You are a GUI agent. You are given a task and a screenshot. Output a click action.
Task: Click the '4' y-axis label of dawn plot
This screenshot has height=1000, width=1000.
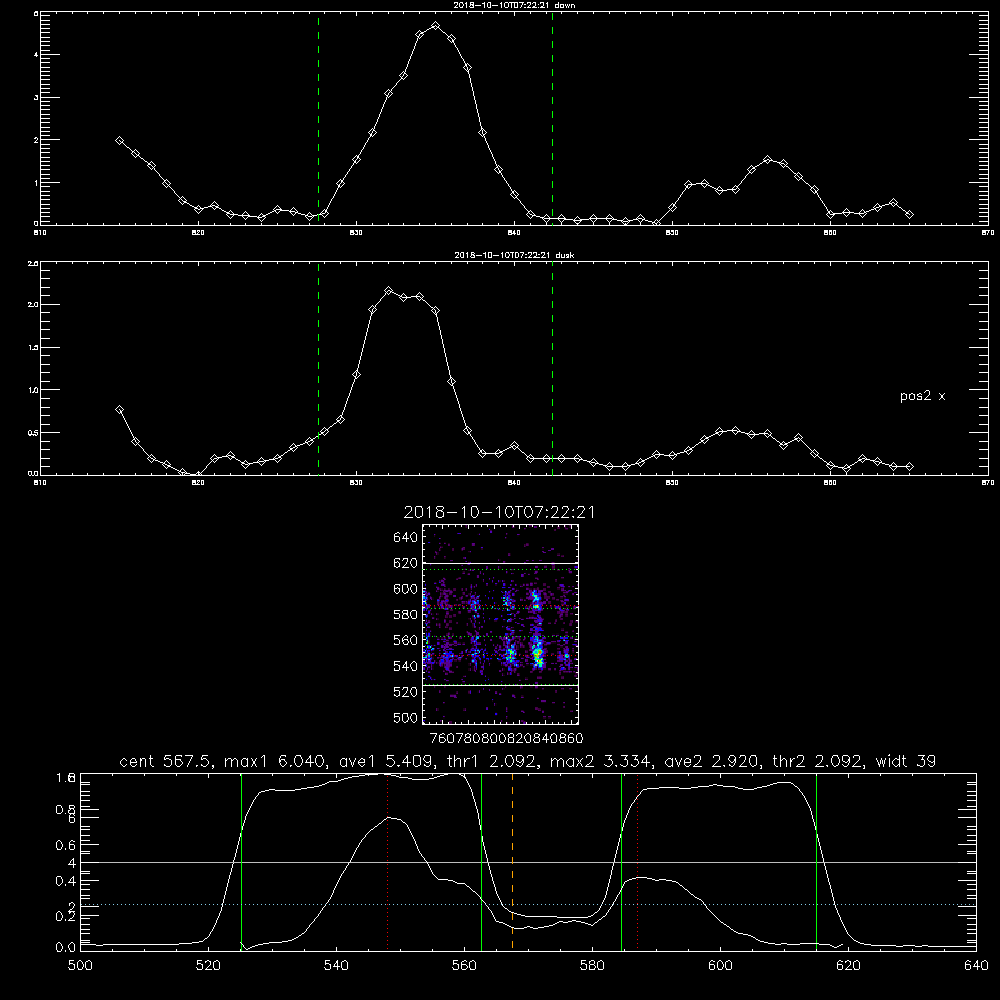point(36,55)
